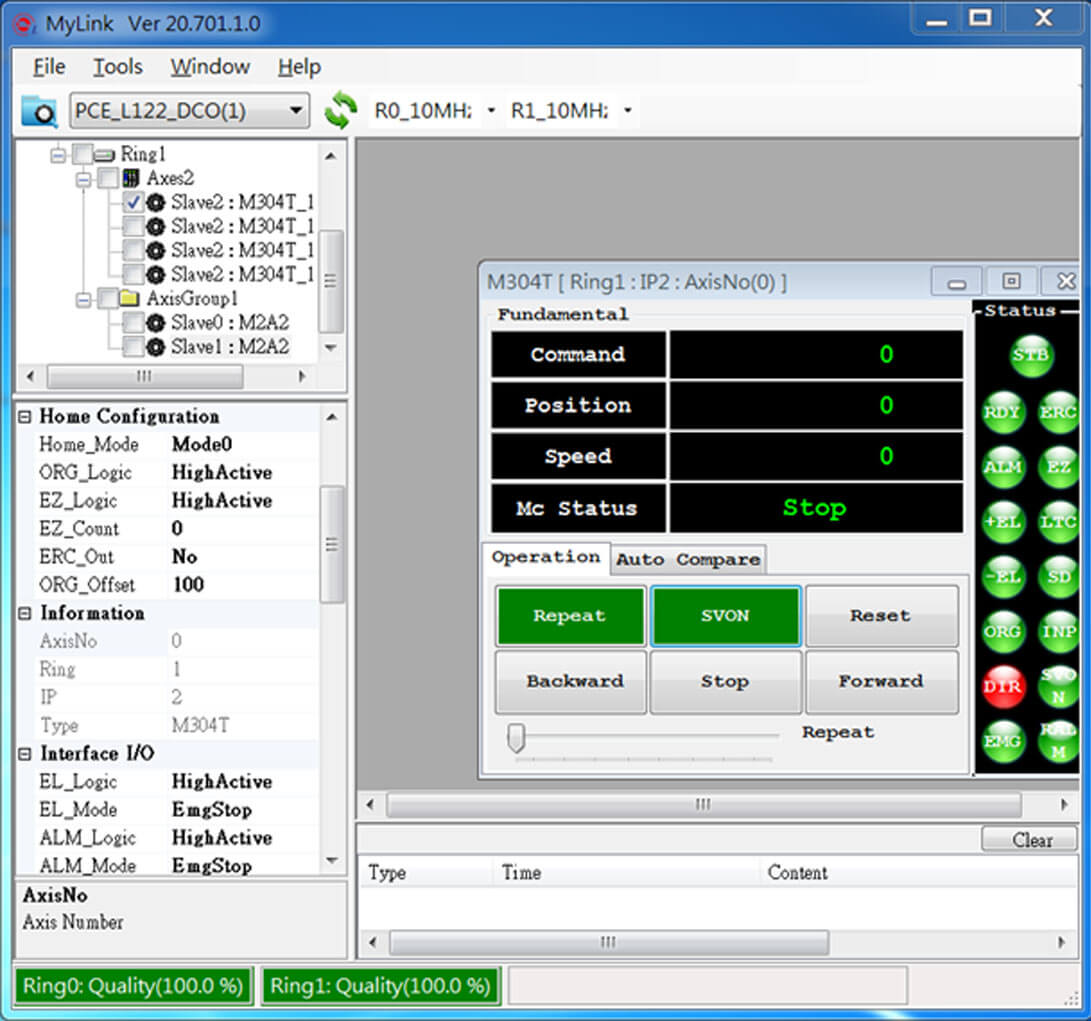Screen dimensions: 1091x1021
Task: Click the red DIR status indicator
Action: (x=1003, y=687)
